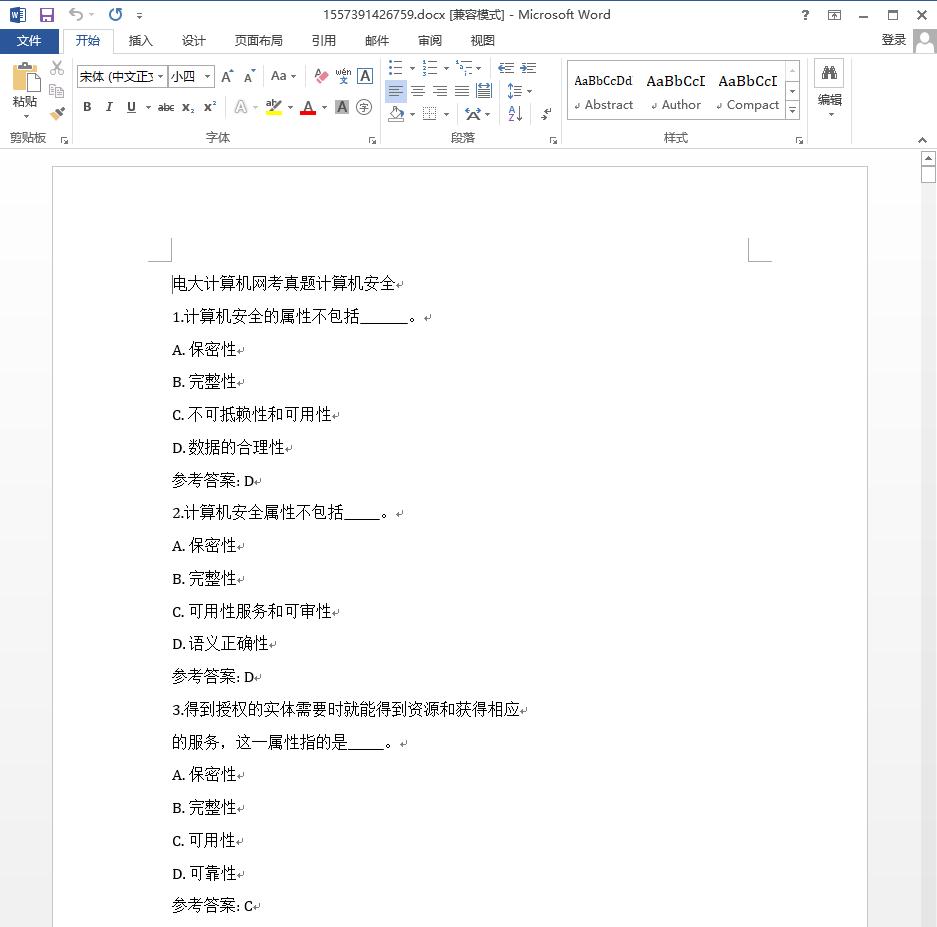Apply the Abstract style
Viewport: 937px width, 927px height.
tap(604, 90)
